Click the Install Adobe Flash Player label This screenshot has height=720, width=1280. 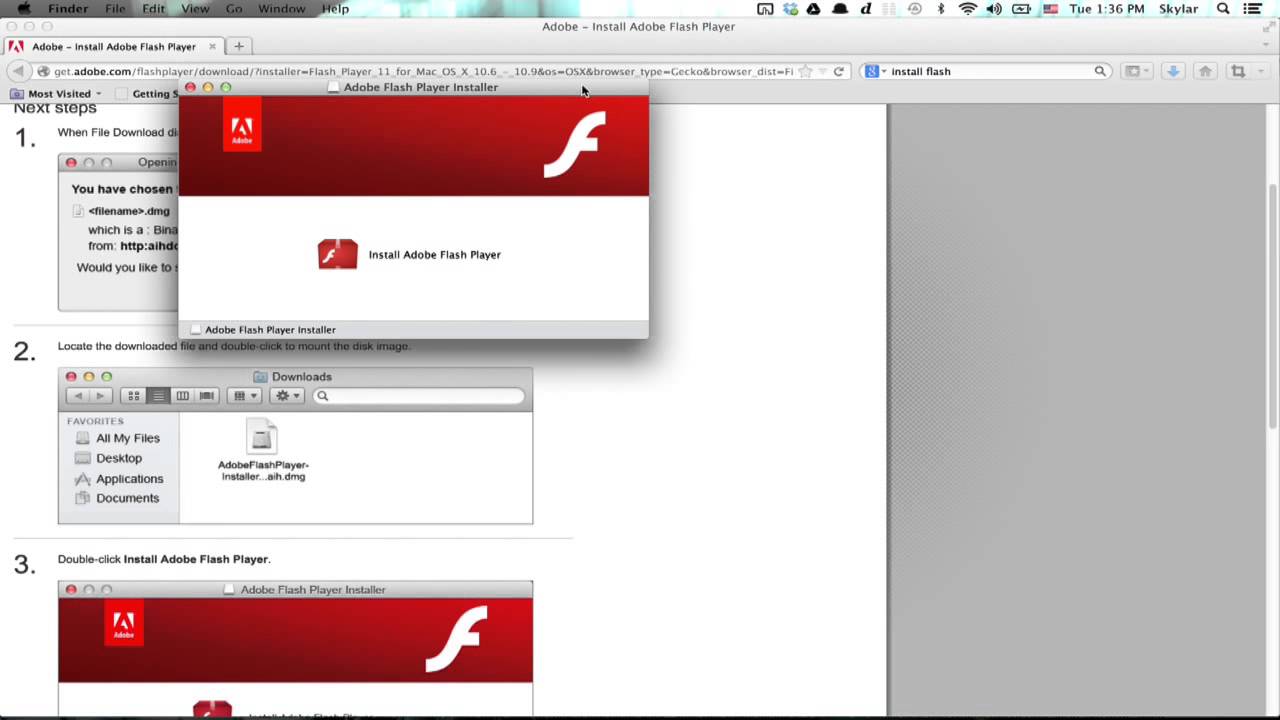coord(435,254)
